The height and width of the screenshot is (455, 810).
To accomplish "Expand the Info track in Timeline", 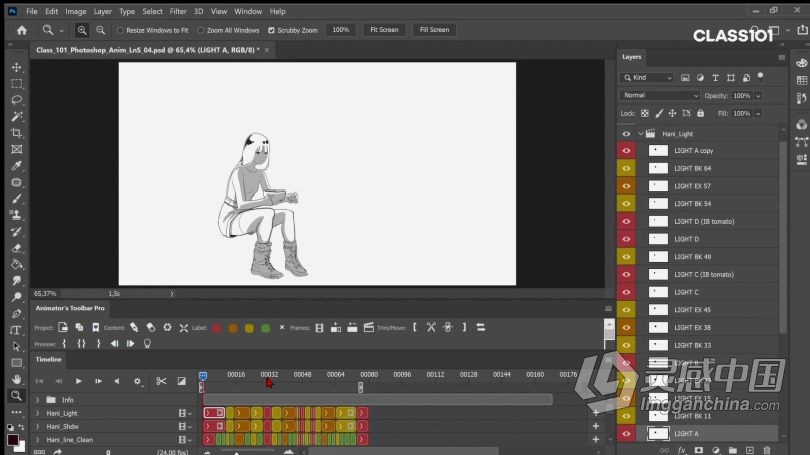I will pyautogui.click(x=37, y=400).
